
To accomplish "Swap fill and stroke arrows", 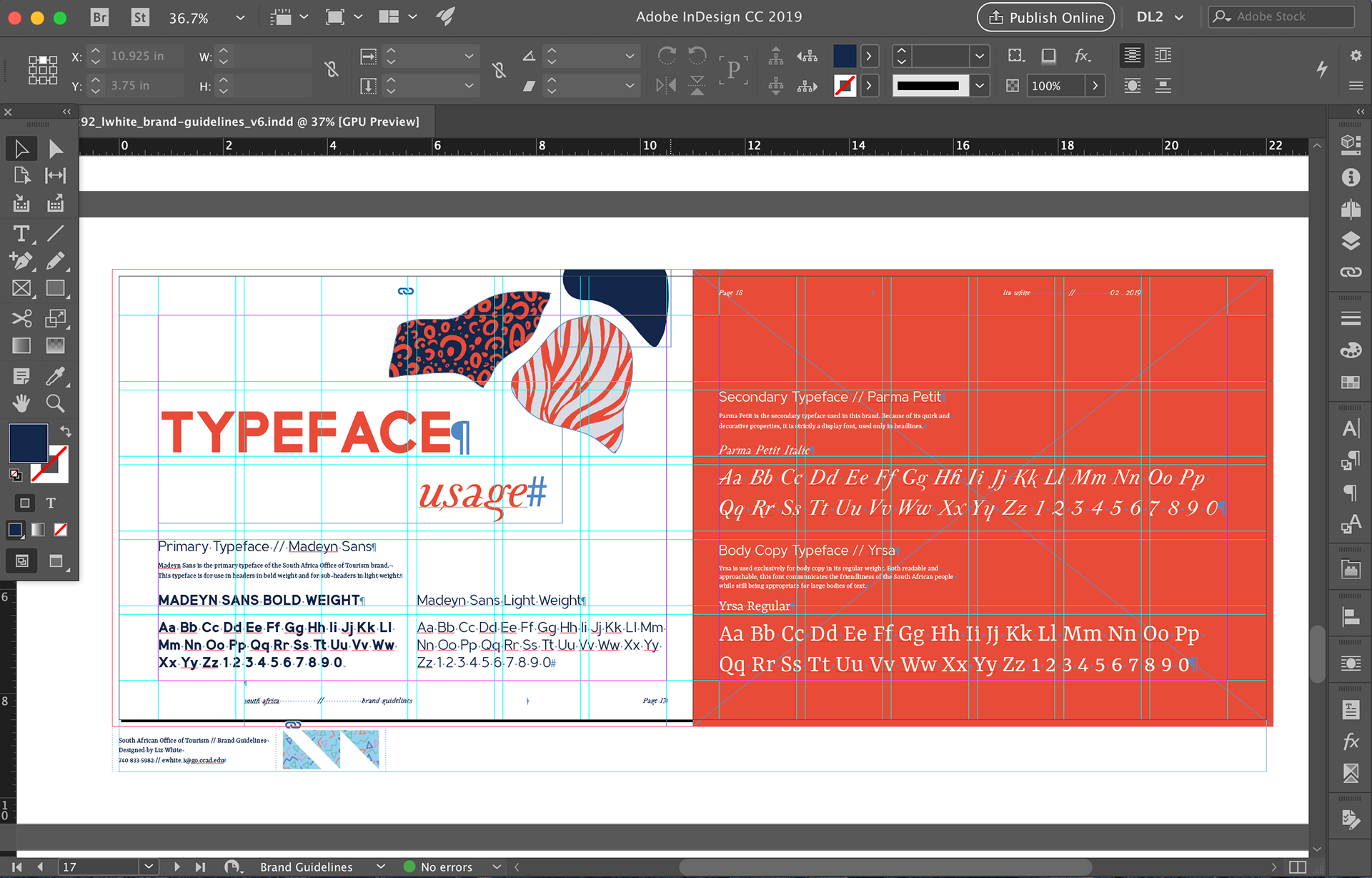I will [66, 431].
